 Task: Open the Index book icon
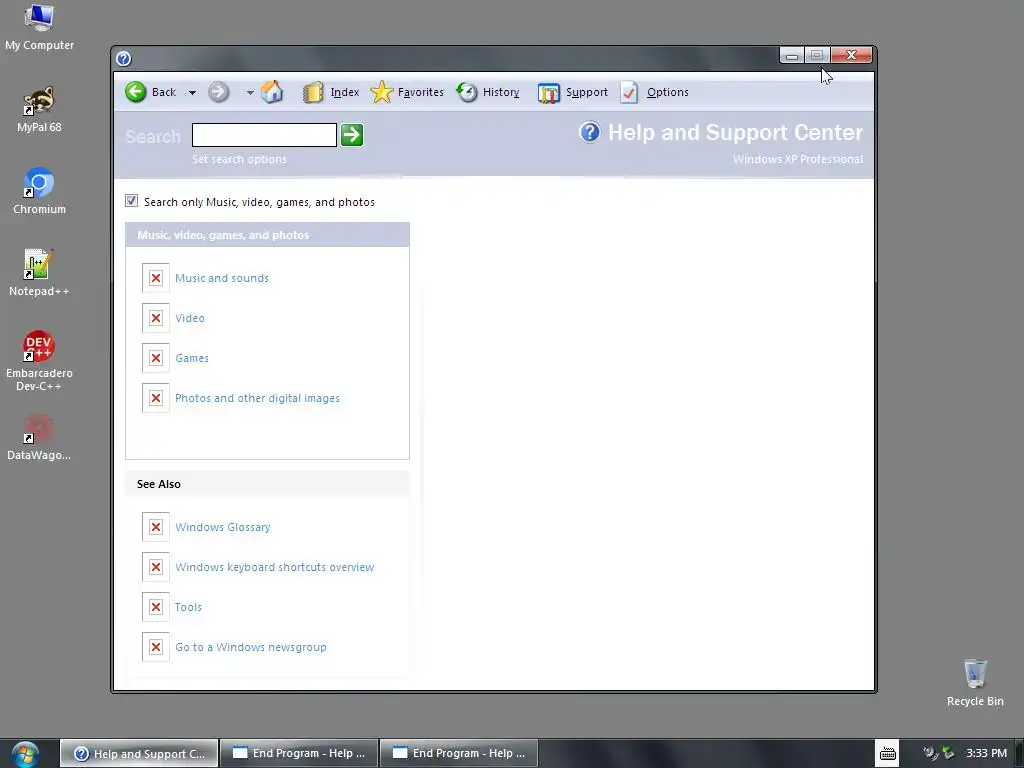(x=313, y=92)
